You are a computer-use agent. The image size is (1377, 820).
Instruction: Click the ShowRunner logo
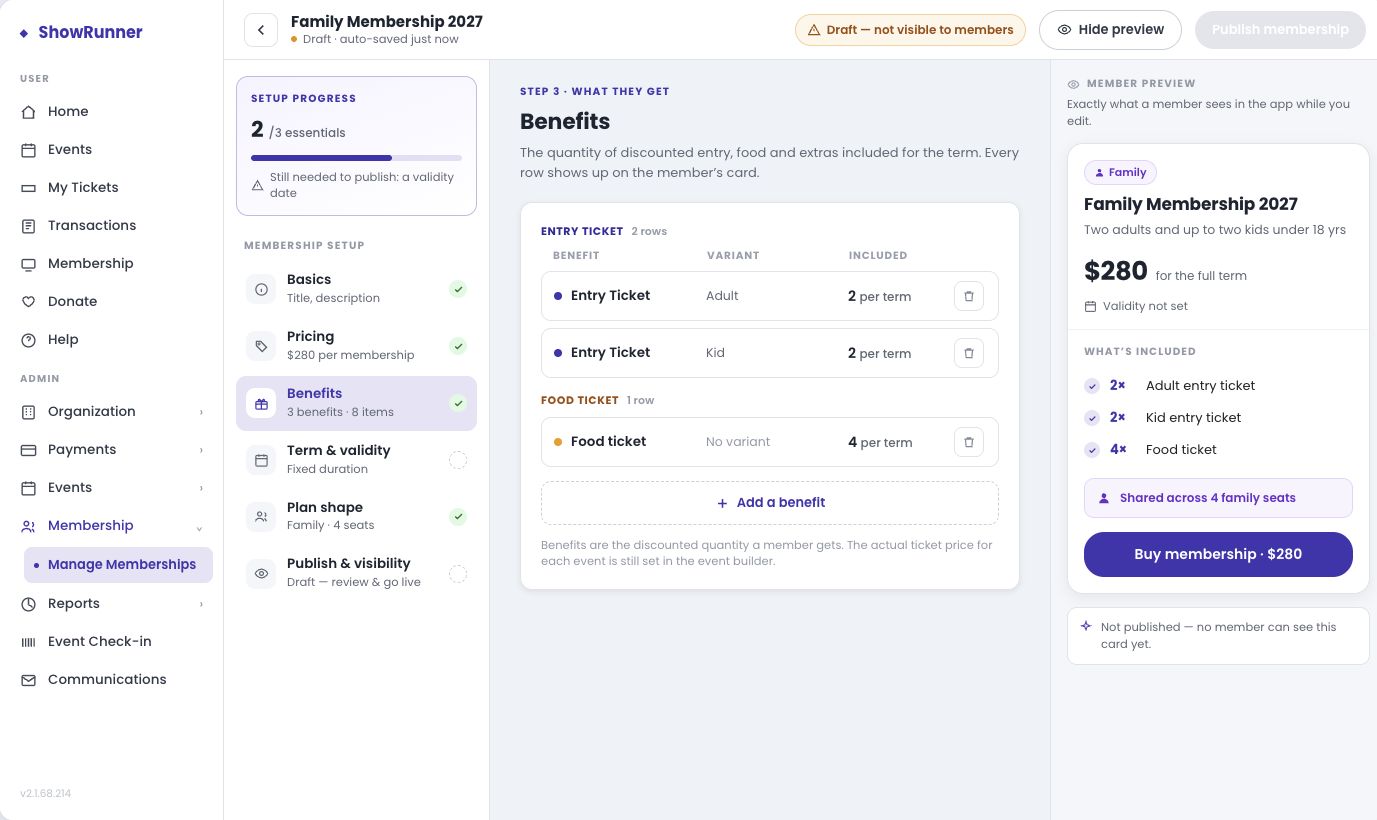pyautogui.click(x=81, y=32)
